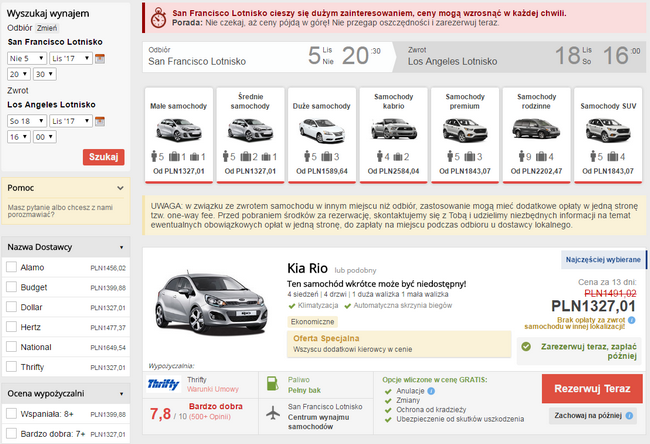Expand the Pomoc help panel
This screenshot has height=444, width=650.
119,187
